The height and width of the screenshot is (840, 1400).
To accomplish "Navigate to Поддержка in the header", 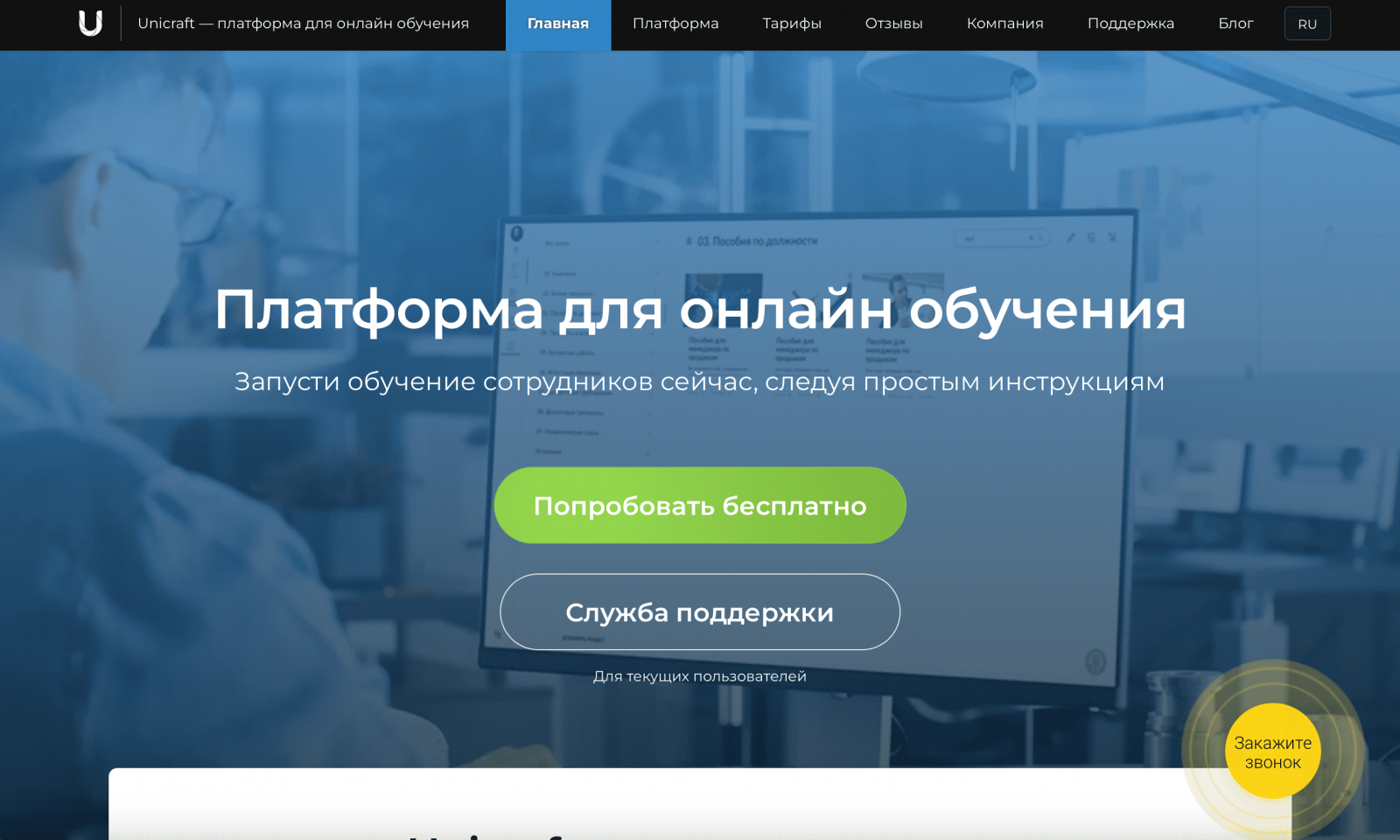I will pyautogui.click(x=1130, y=24).
